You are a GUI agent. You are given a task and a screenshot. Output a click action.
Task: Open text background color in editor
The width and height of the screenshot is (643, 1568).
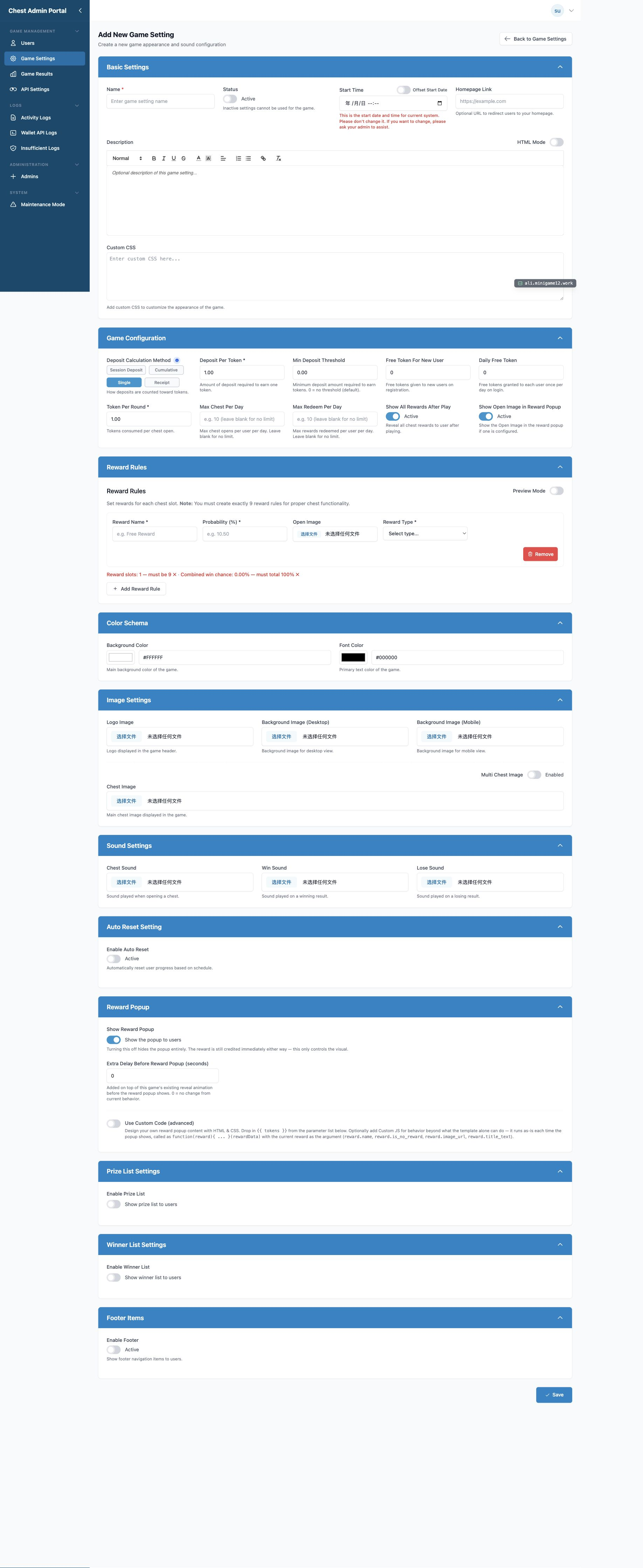click(208, 158)
